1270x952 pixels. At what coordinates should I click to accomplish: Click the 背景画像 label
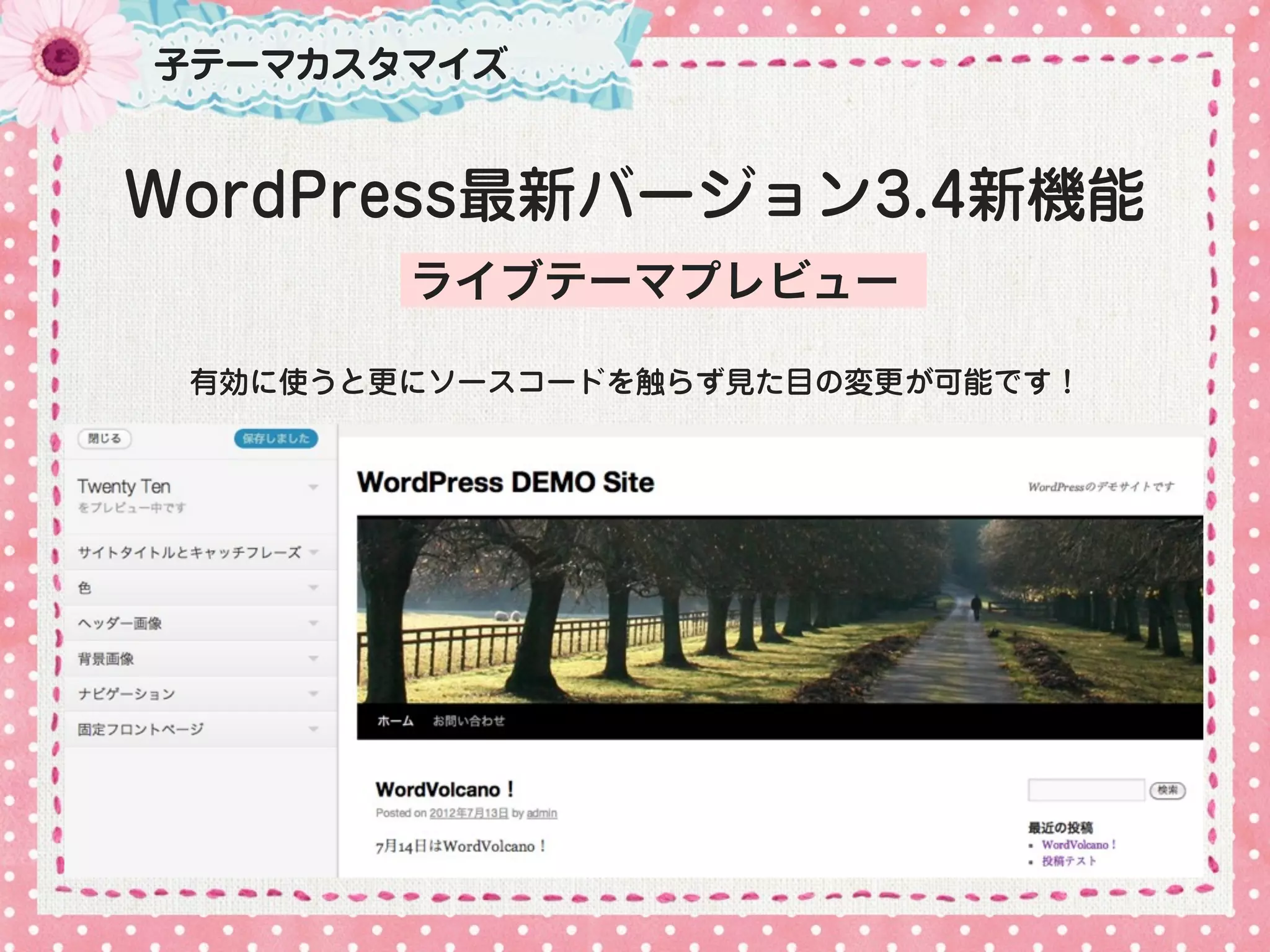106,659
